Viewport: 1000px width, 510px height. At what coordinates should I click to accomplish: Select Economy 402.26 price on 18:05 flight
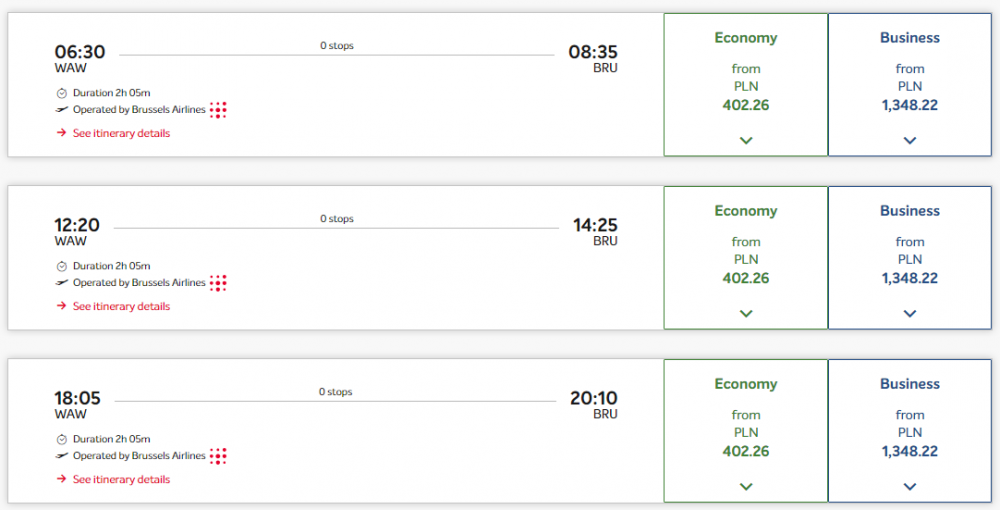coord(746,451)
